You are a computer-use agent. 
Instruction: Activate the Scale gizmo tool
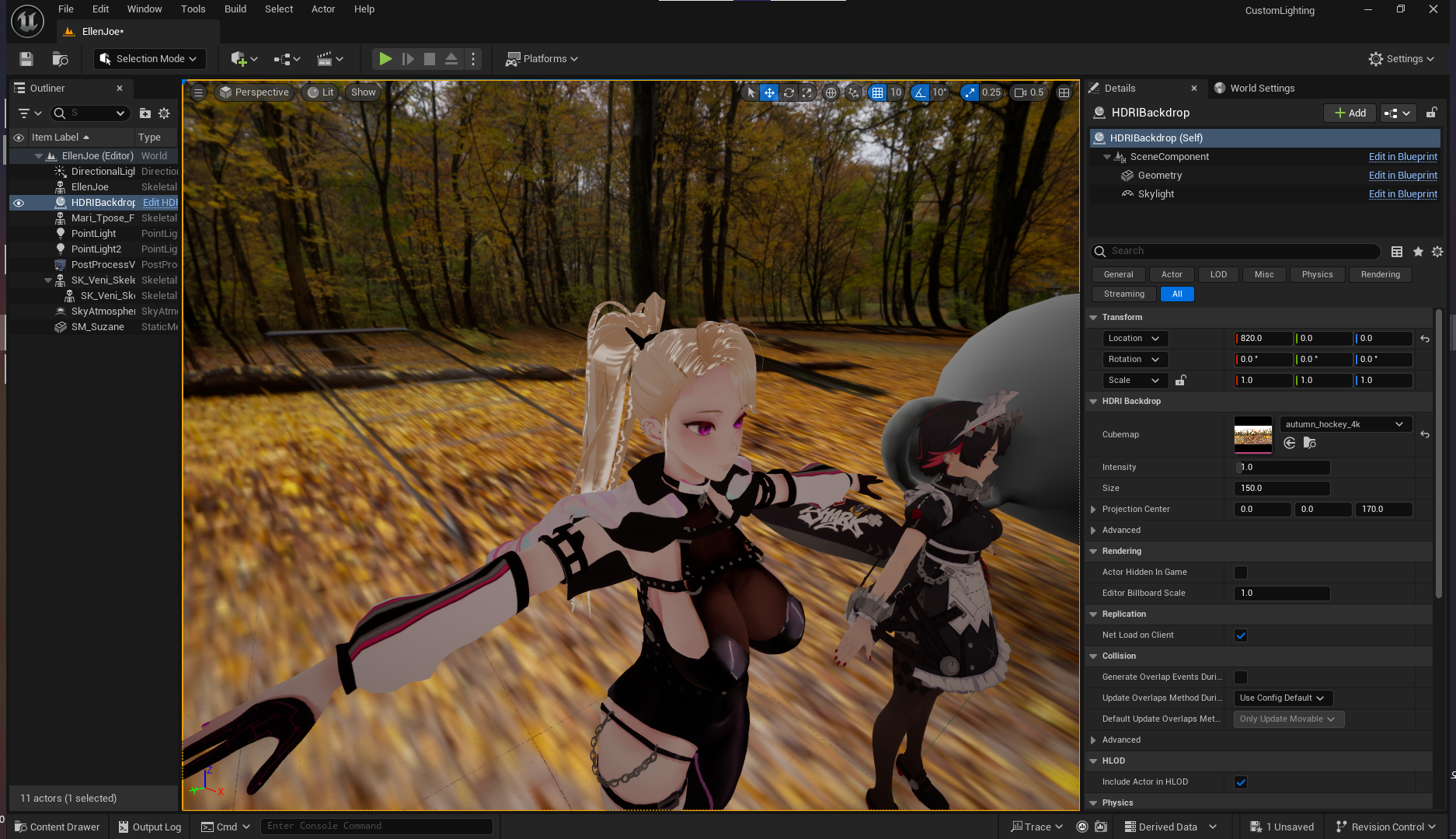click(807, 92)
